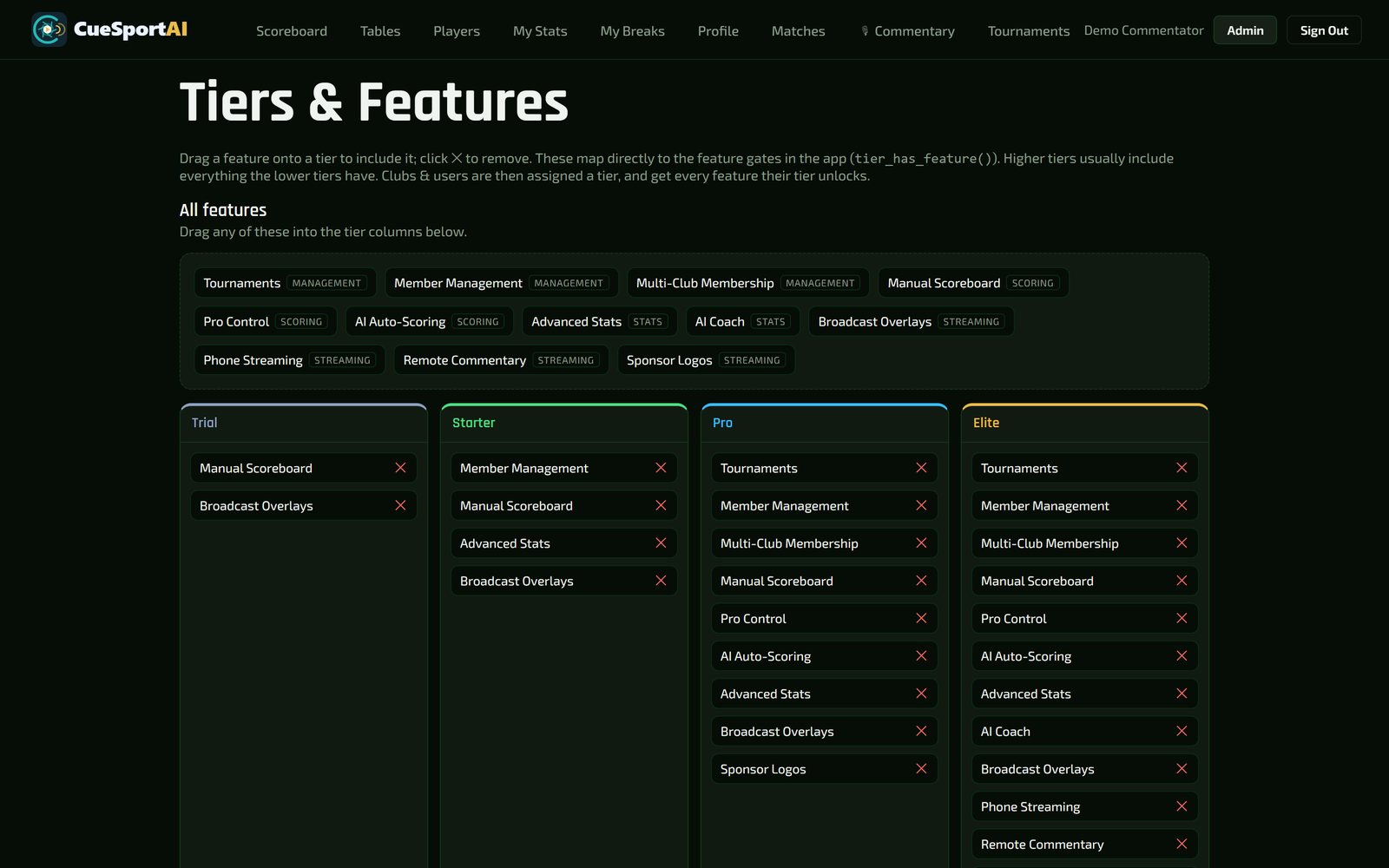Select Manual Scoreboard chip in All features

tap(973, 283)
